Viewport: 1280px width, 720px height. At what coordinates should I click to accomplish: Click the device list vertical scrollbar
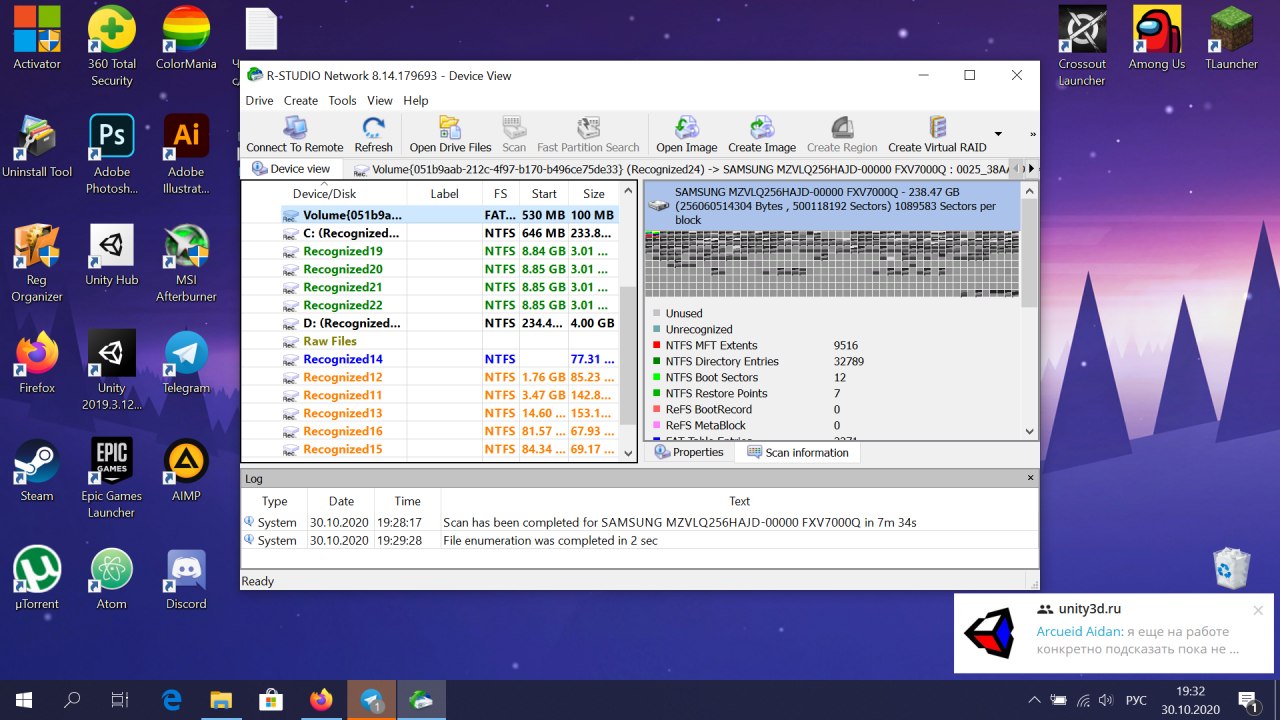coord(628,320)
